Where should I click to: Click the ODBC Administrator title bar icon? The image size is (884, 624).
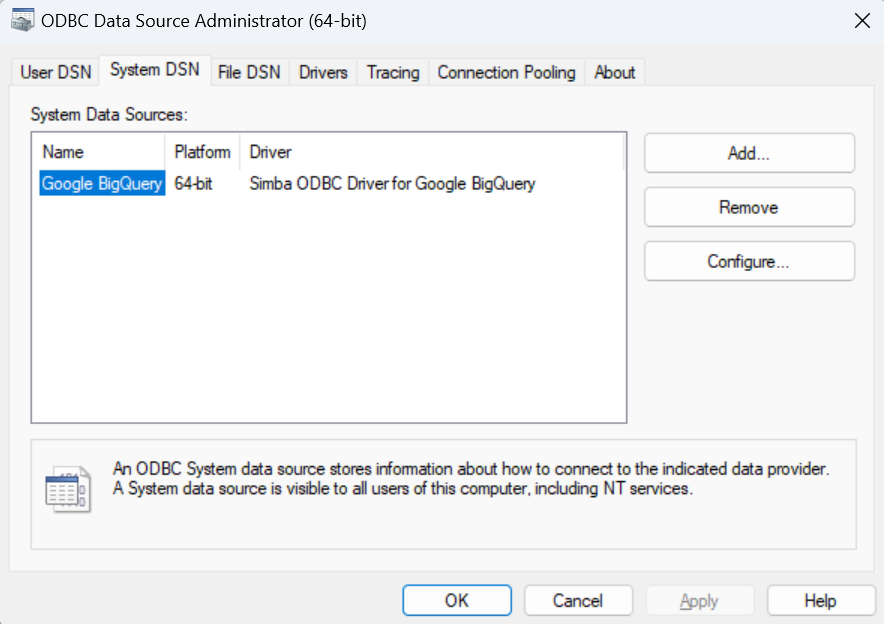tap(23, 20)
